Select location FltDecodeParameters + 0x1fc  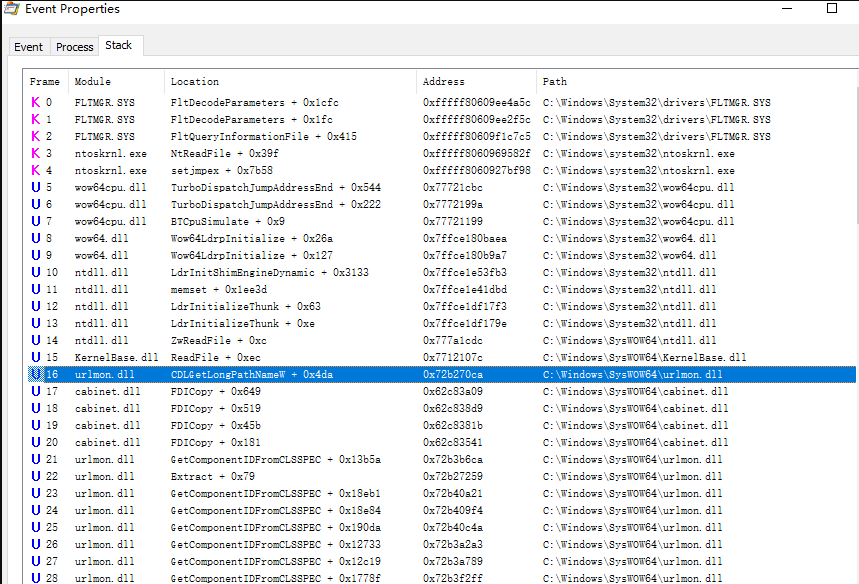[251, 119]
